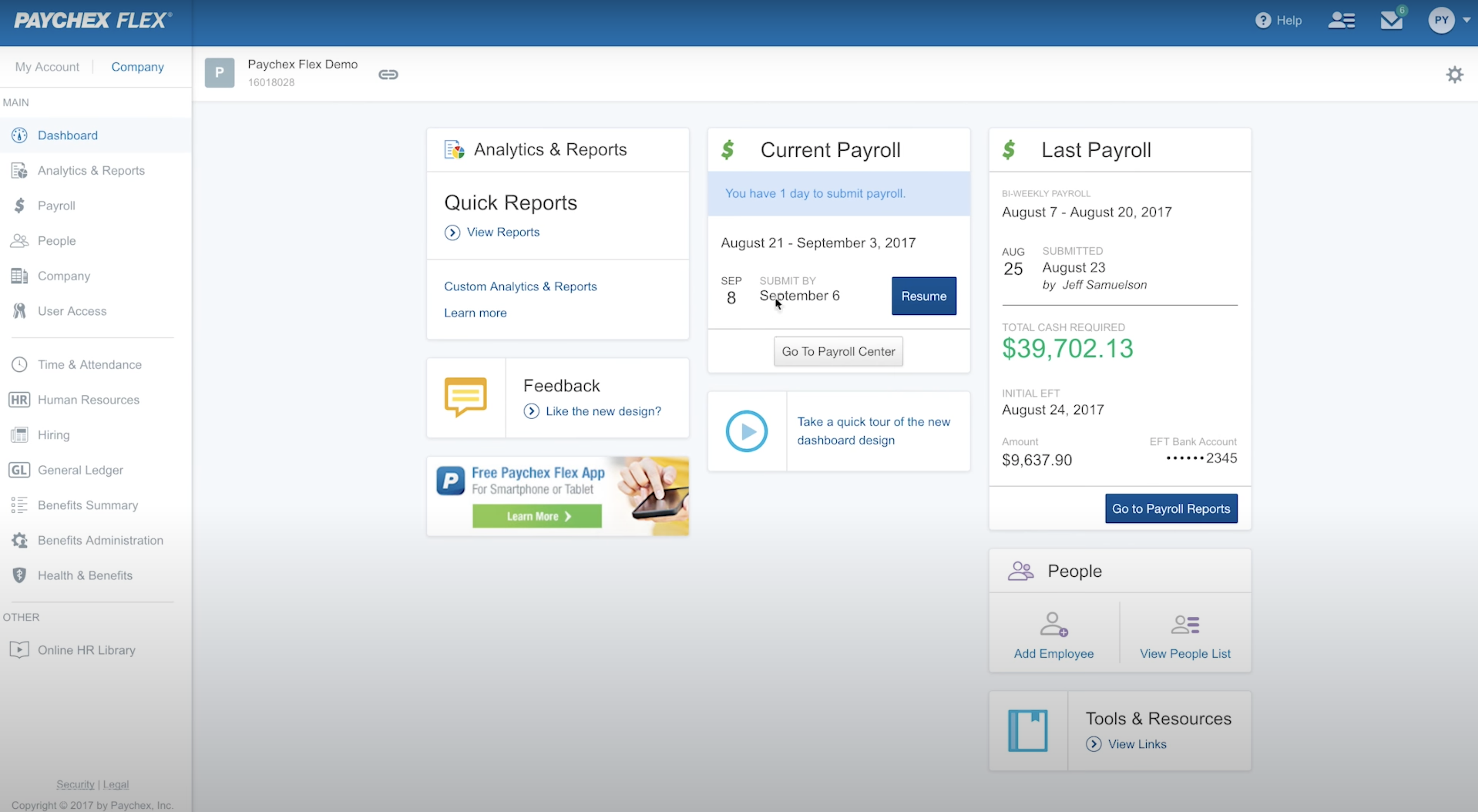Screen dimensions: 1478x812
Task: Expand View Reports under Quick Reports
Action: click(502, 232)
